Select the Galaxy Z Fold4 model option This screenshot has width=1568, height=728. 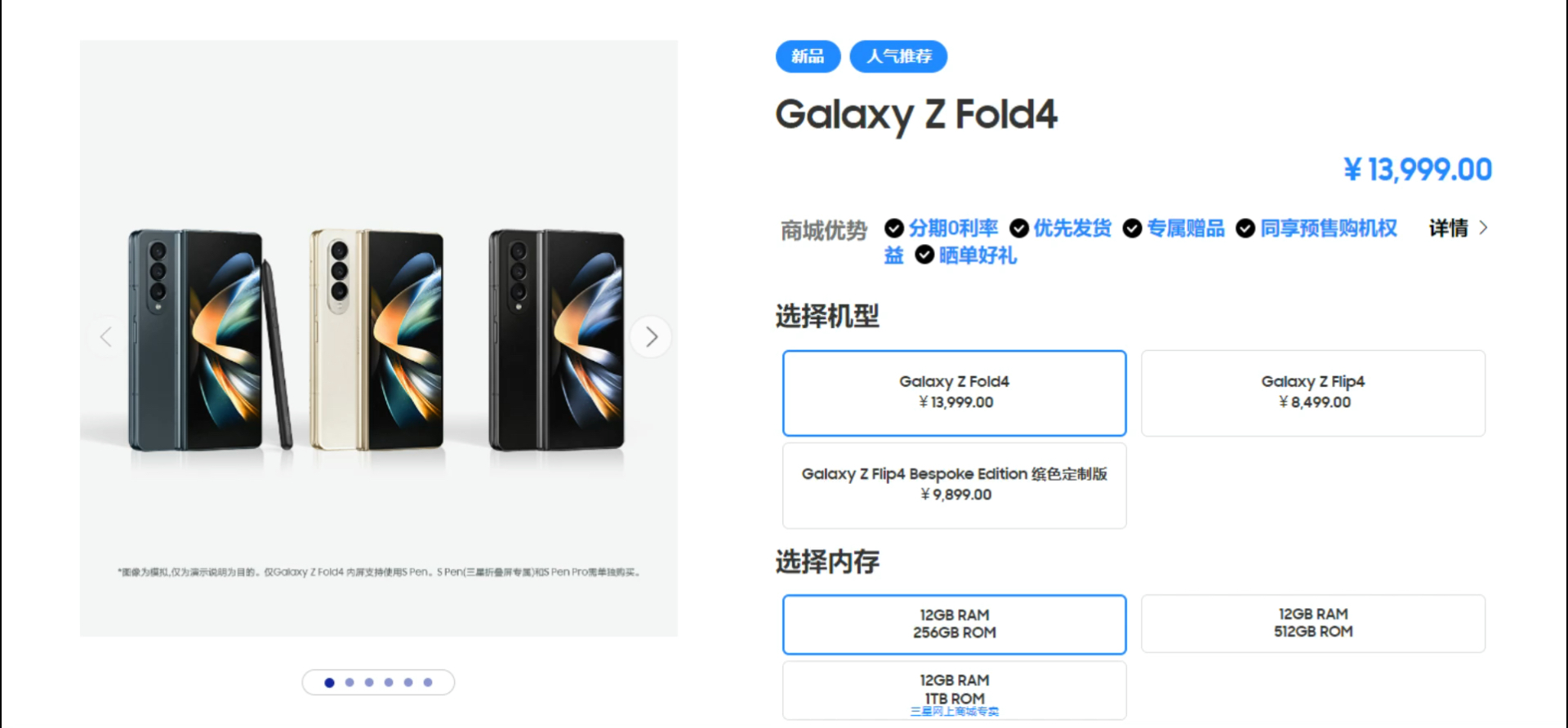(954, 393)
